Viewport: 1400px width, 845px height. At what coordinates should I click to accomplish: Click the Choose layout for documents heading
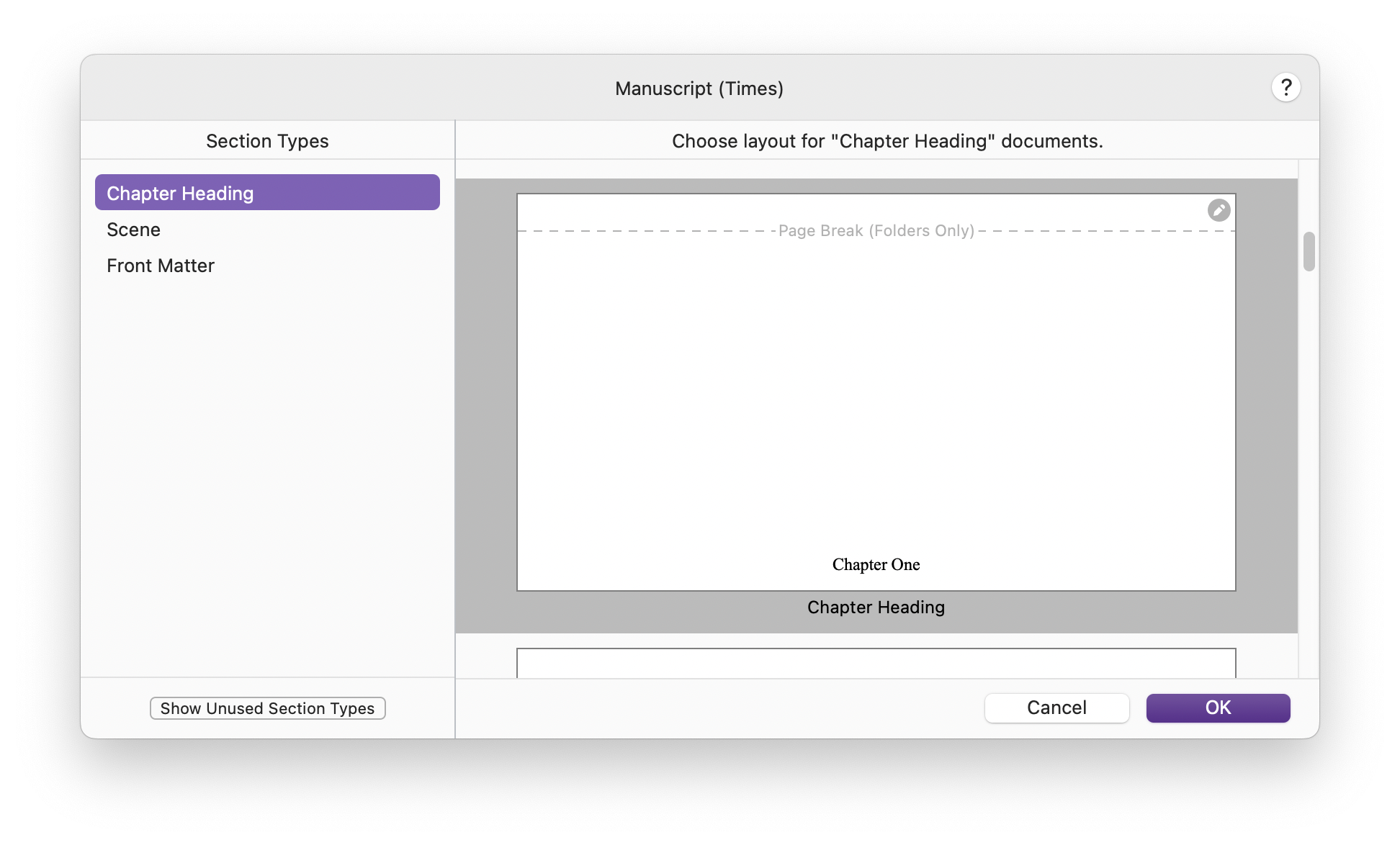[x=887, y=141]
